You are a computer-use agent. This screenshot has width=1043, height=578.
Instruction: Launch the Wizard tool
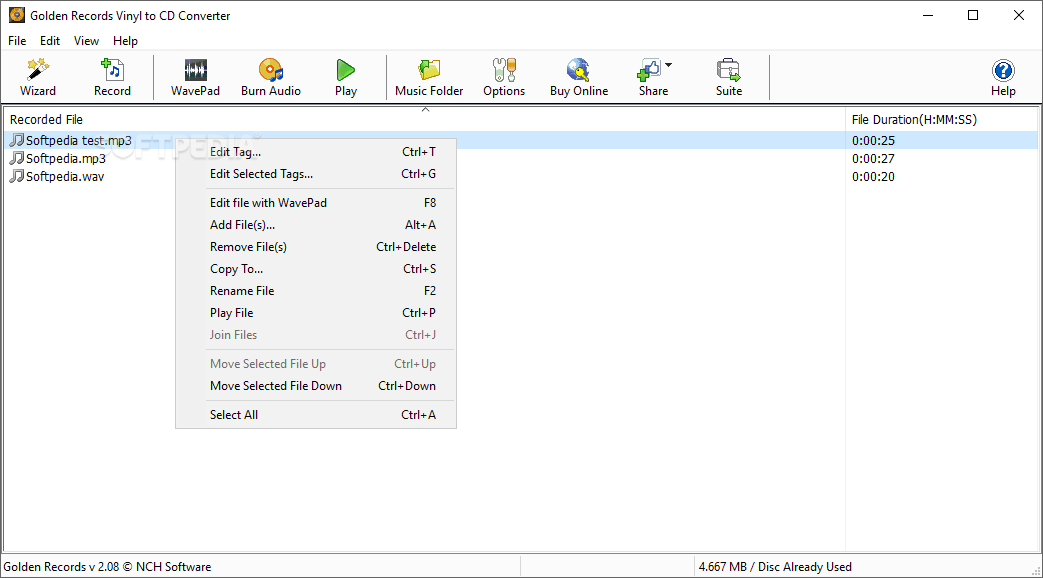click(37, 77)
